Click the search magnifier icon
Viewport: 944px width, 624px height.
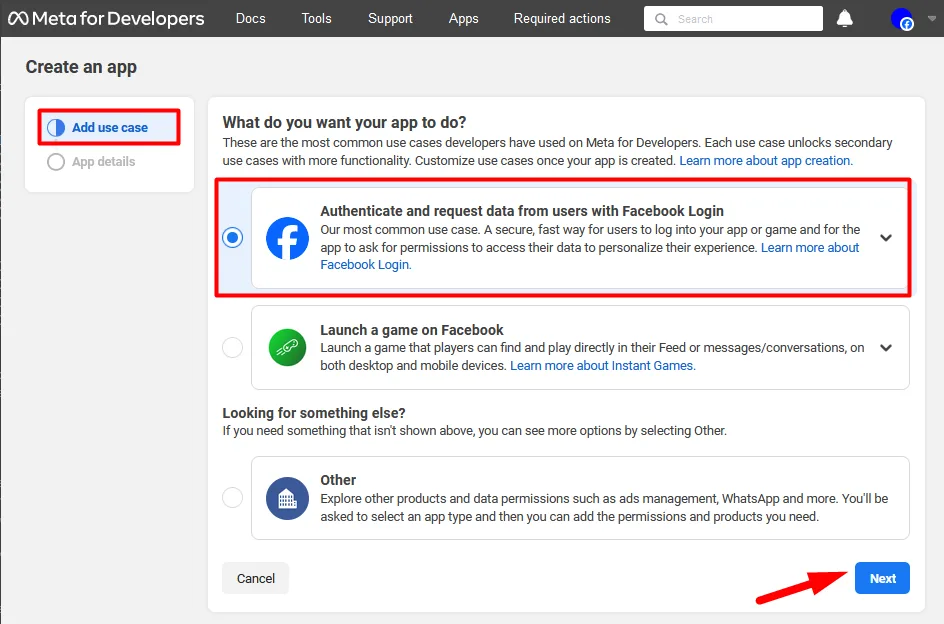(x=661, y=18)
